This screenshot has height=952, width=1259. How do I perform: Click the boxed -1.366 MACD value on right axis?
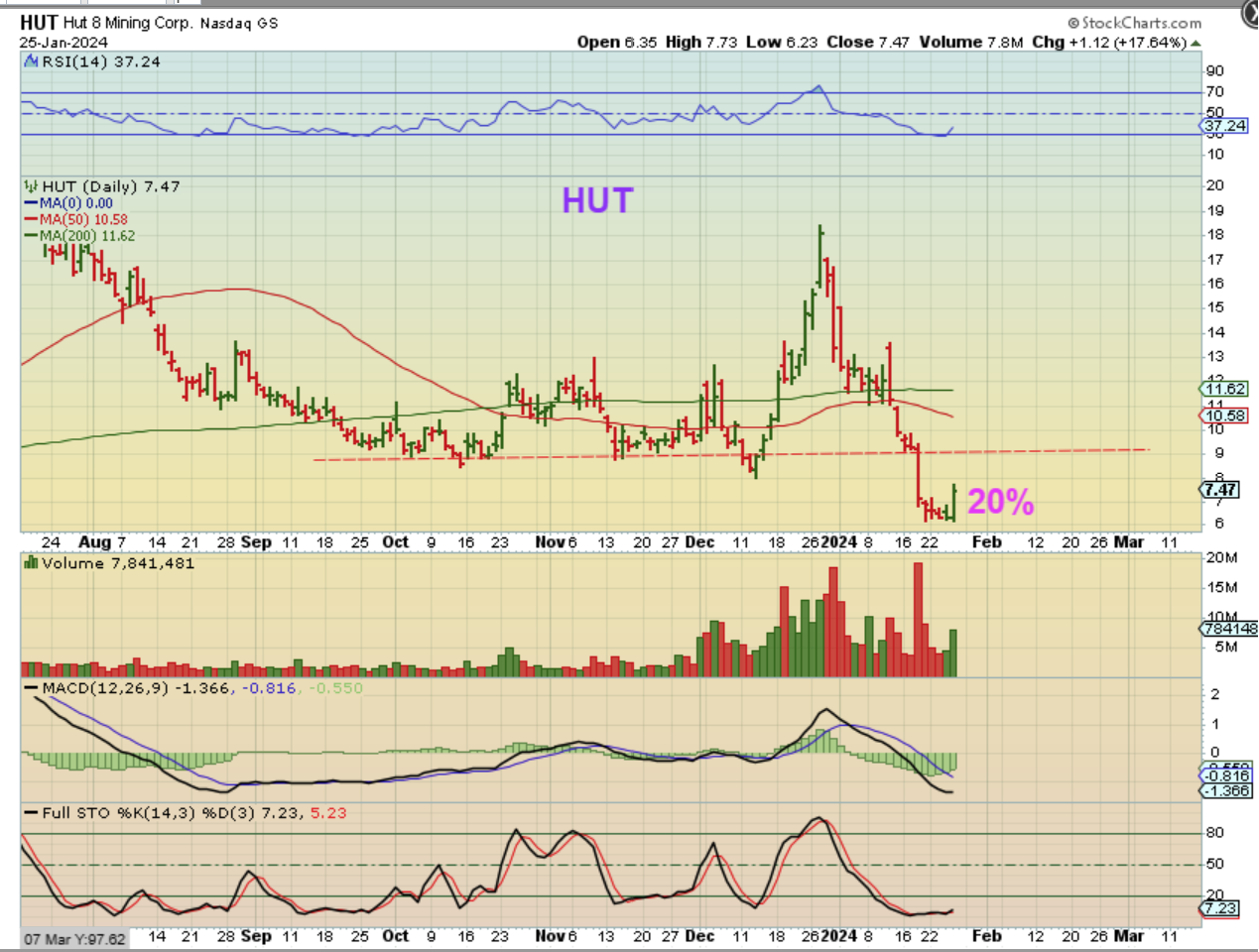click(x=1226, y=790)
